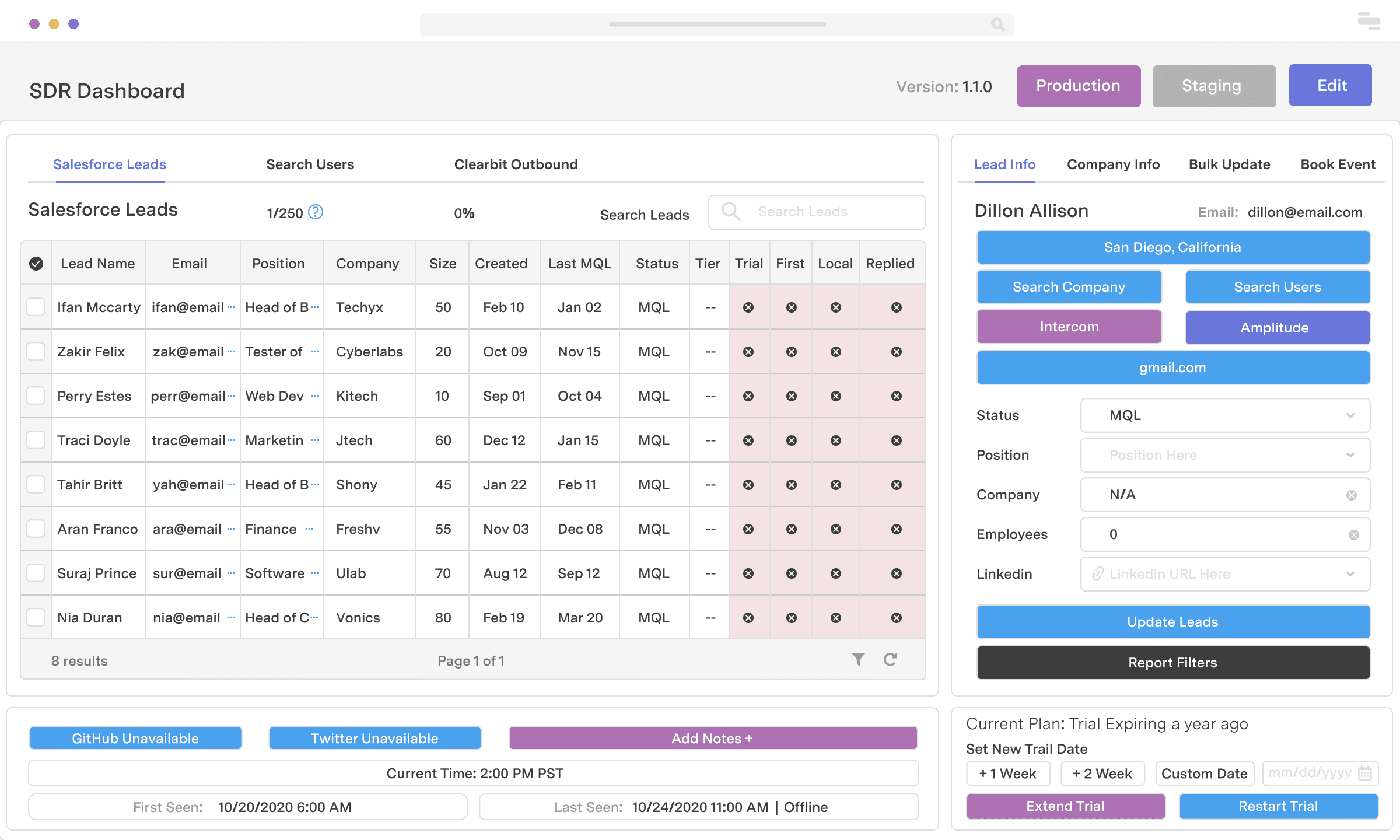Open the help tooltip next to 1/250
Viewport: 1400px width, 840px height.
click(x=316, y=213)
